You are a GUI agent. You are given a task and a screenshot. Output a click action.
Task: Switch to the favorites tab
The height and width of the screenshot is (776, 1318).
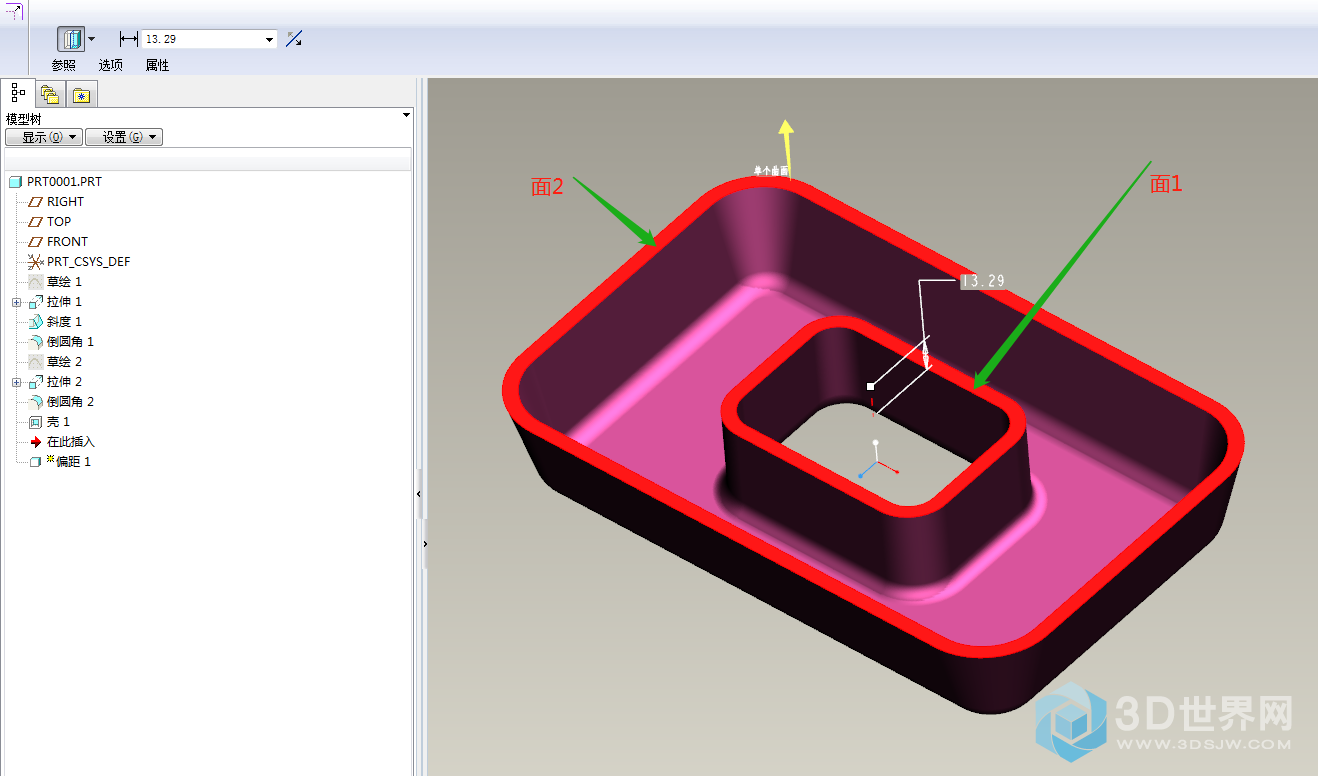point(81,96)
